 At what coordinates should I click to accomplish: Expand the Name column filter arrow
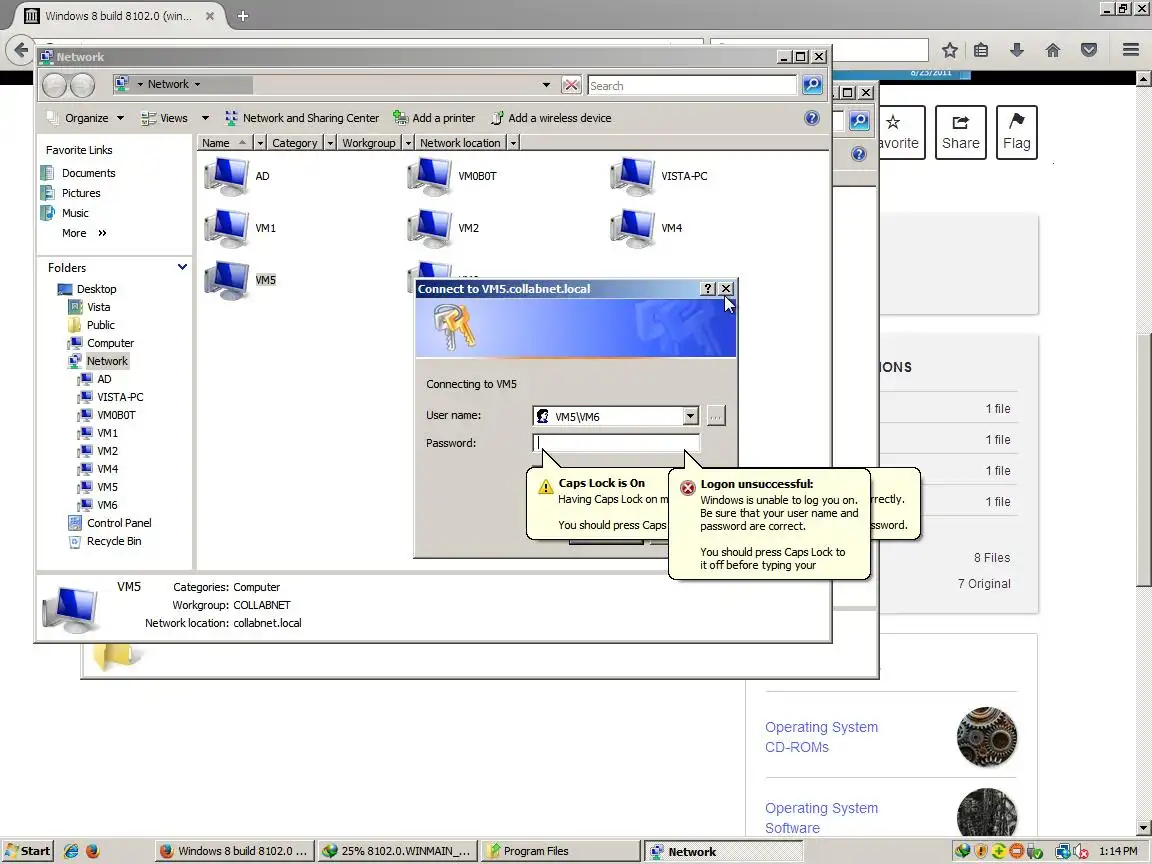(x=260, y=143)
